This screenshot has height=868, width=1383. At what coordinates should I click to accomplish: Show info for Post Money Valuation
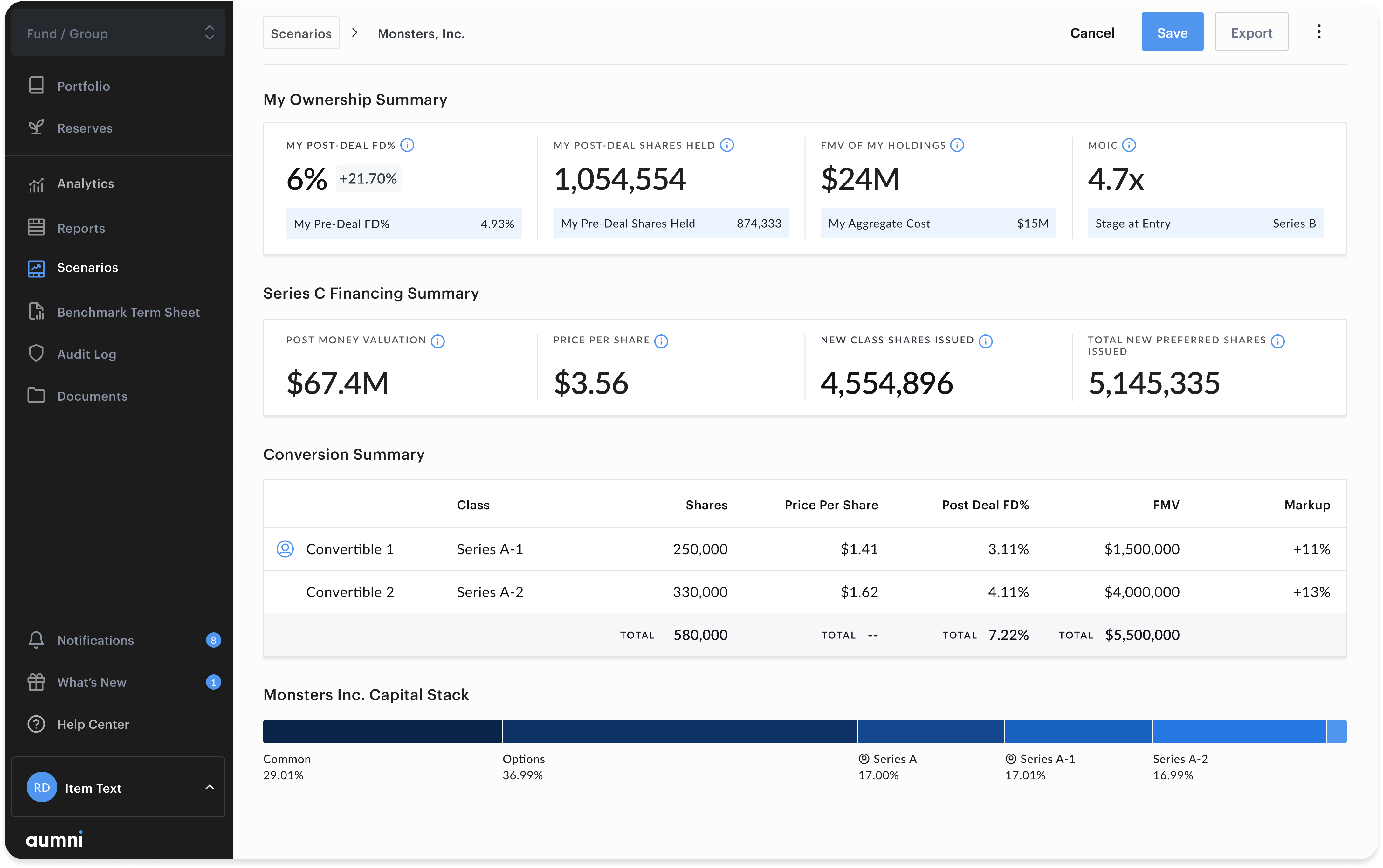(438, 341)
